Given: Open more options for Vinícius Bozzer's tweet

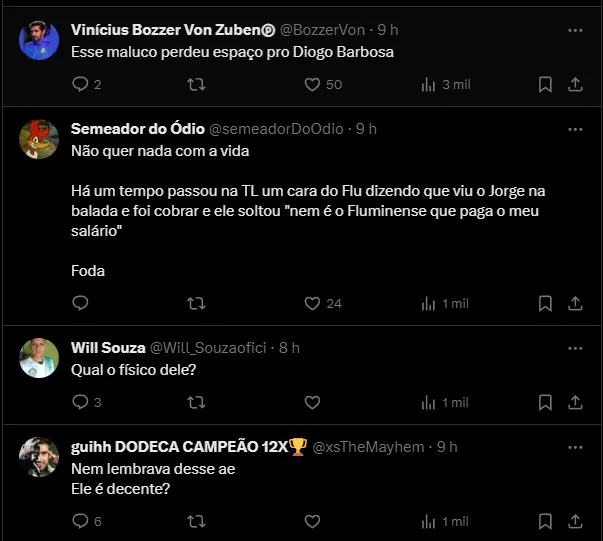Looking at the screenshot, I should pos(575,31).
